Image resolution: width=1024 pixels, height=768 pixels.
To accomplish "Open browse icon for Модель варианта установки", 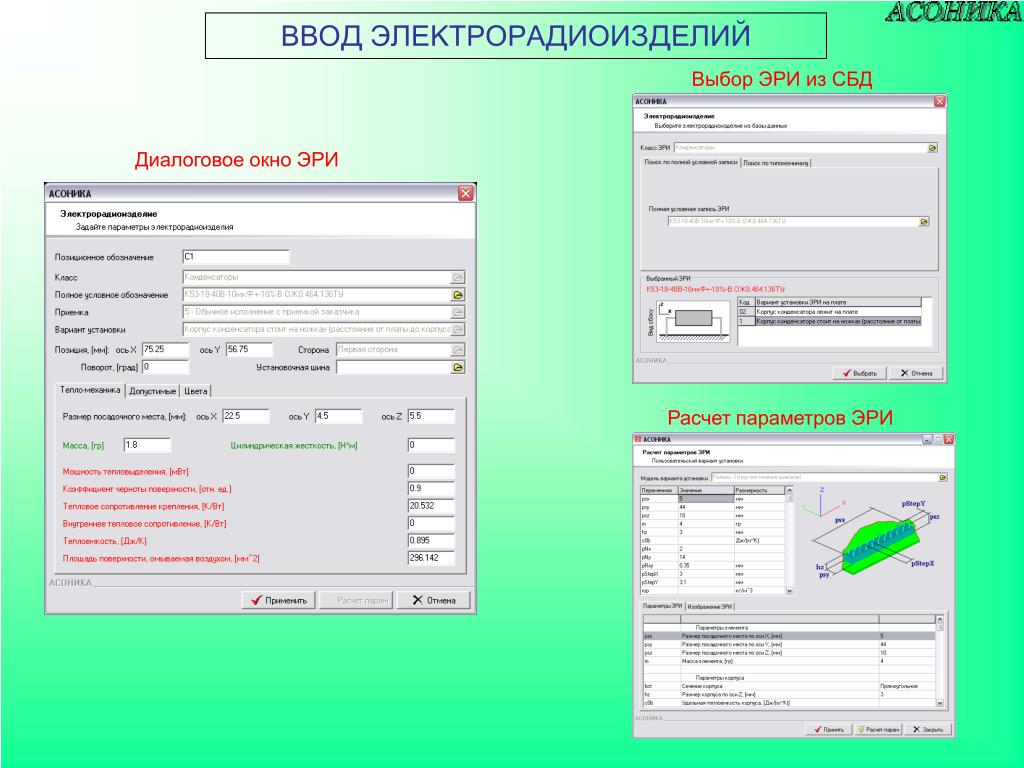I will click(942, 477).
